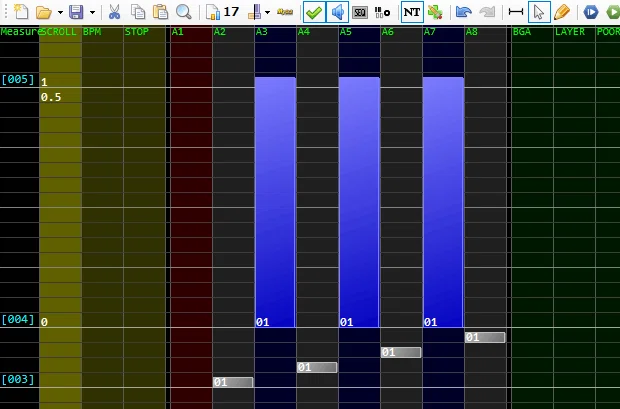Expand the recent files dropdown beside Open
The height and width of the screenshot is (409, 620).
pos(60,12)
